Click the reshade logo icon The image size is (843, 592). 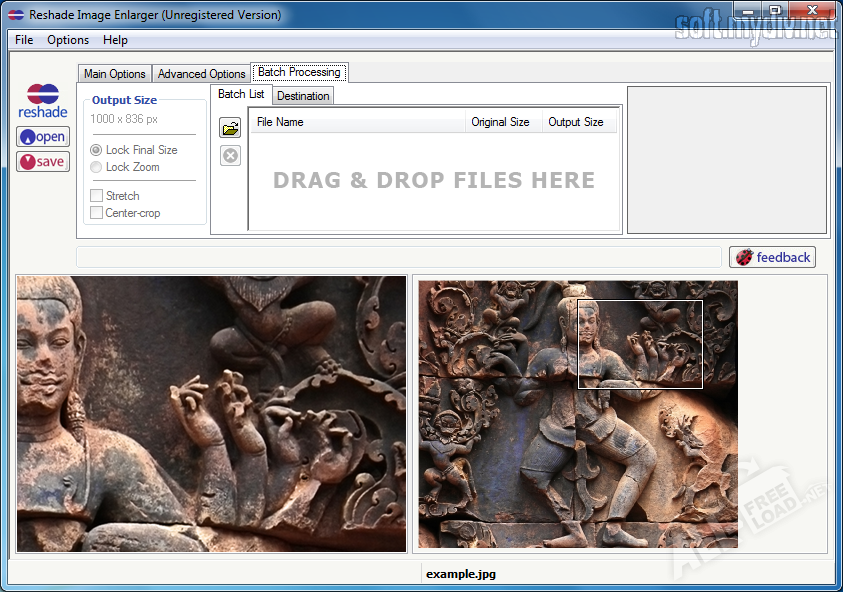point(42,101)
